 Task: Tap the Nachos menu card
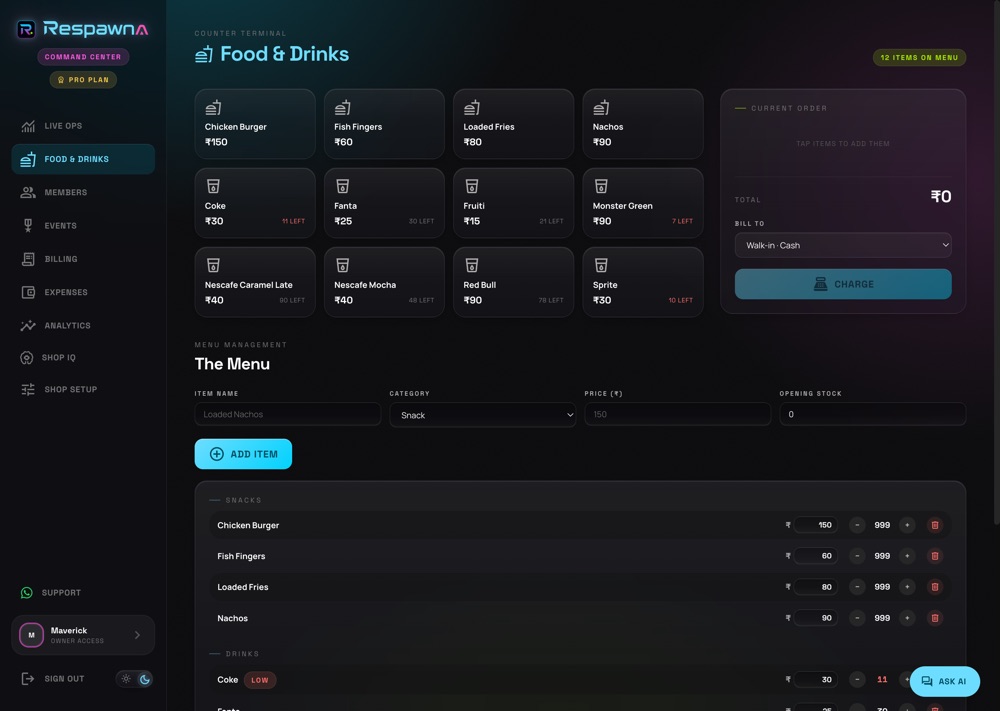pyautogui.click(x=643, y=124)
